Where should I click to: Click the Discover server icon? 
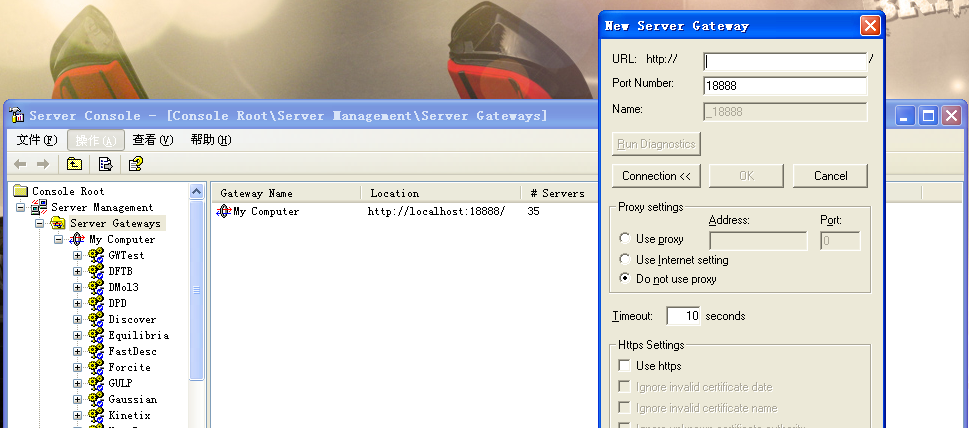pyautogui.click(x=96, y=319)
